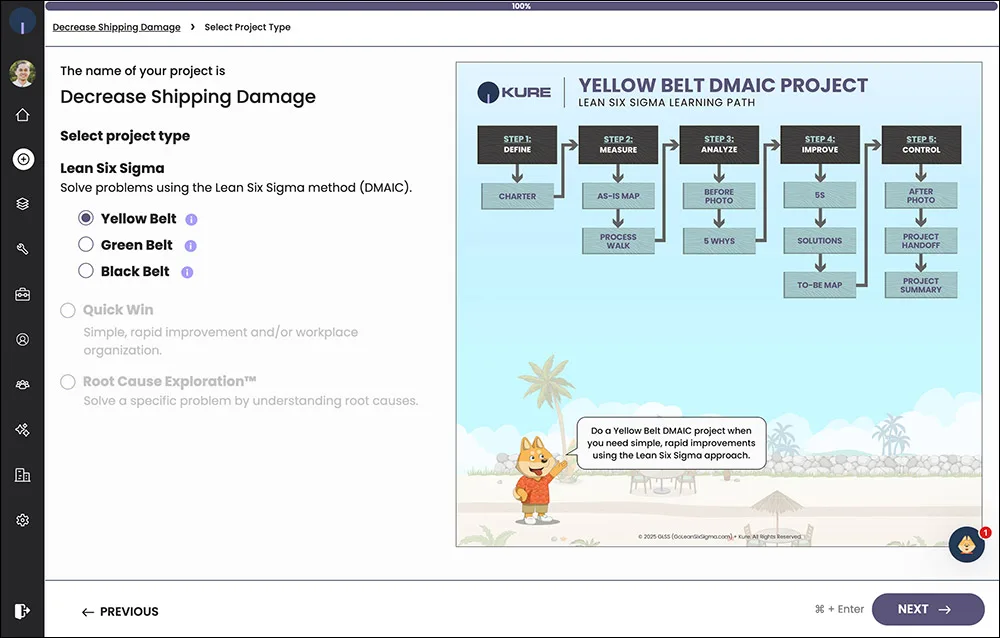Click the 100% progress bar
Screen dimensions: 1000x638
pyautogui.click(x=521, y=6)
